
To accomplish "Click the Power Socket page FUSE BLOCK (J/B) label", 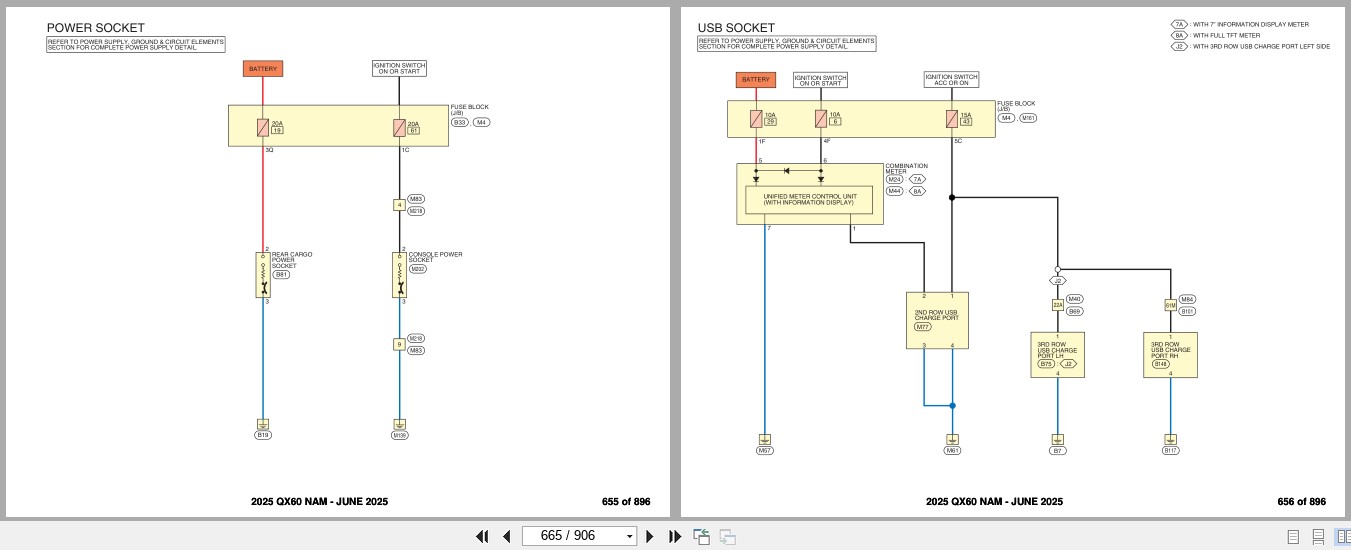I will pos(471,110).
